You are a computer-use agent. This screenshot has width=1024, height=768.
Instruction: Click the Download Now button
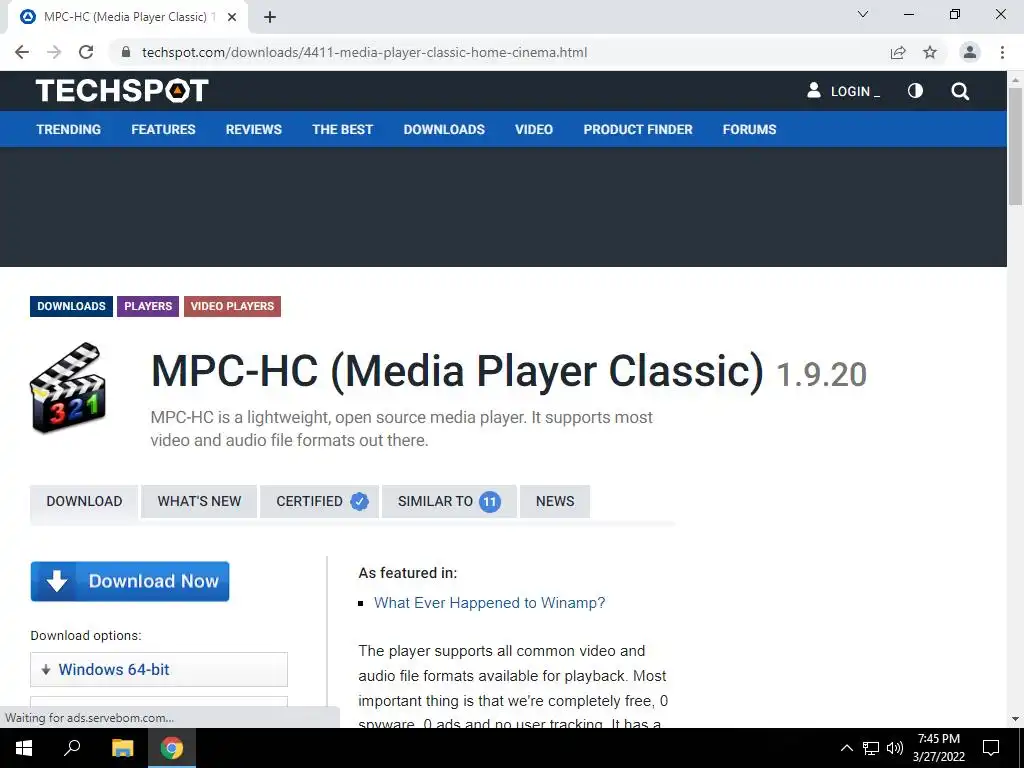click(130, 581)
